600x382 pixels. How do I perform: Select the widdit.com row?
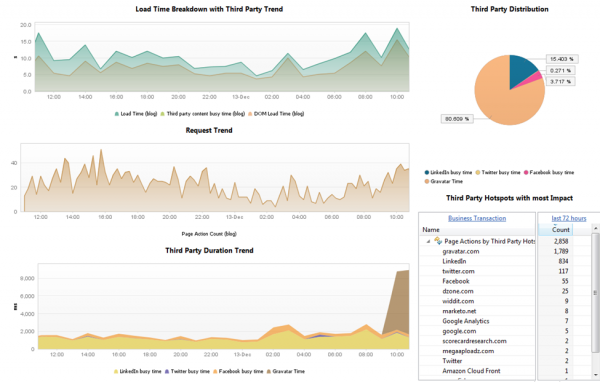point(477,301)
